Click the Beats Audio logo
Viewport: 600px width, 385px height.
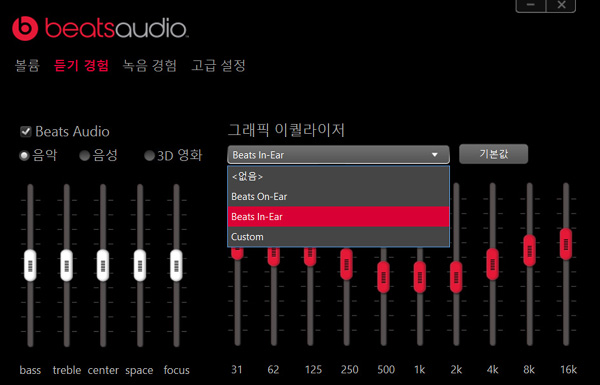[x=100, y=28]
